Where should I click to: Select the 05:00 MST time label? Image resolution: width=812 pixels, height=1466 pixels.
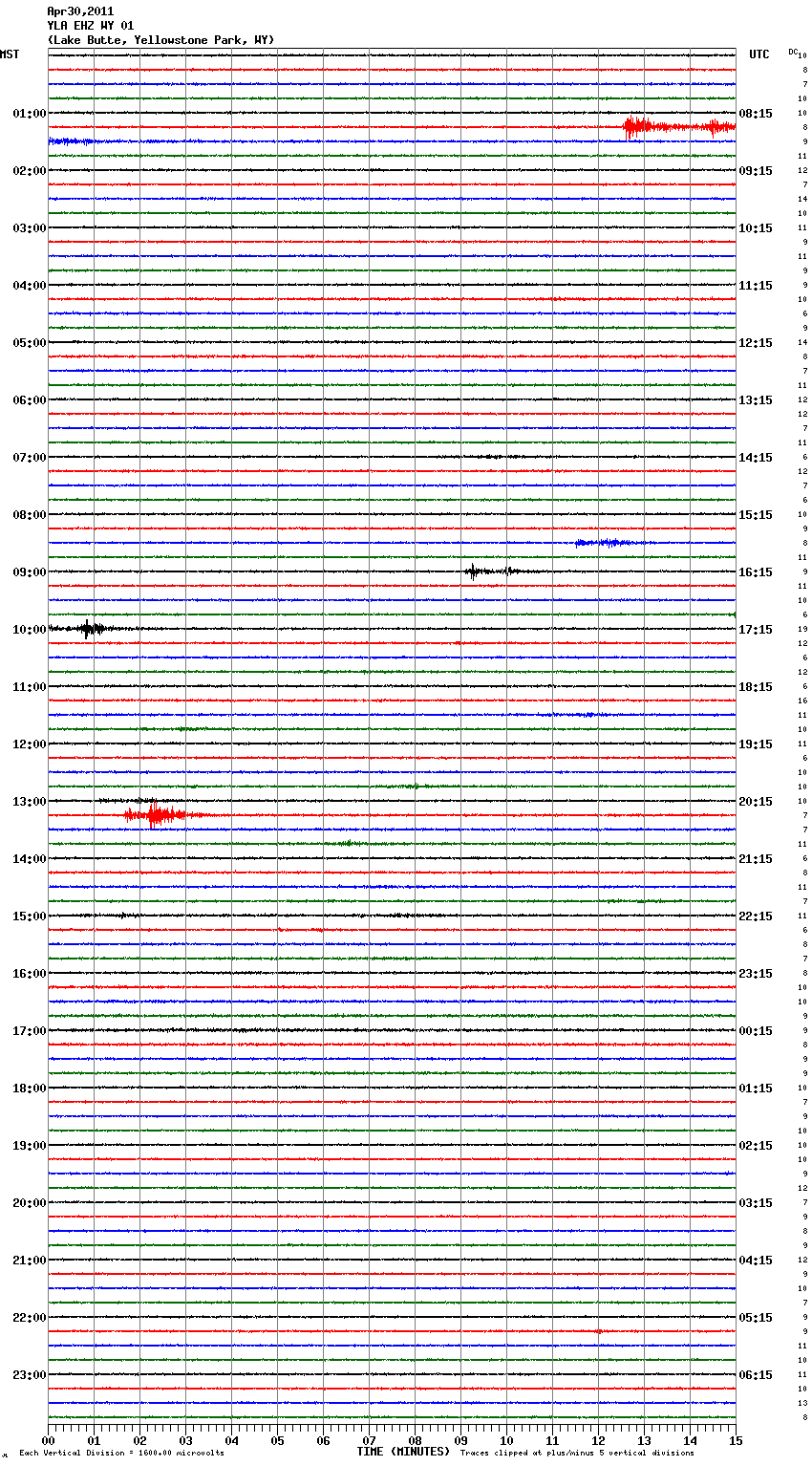pyautogui.click(x=30, y=343)
